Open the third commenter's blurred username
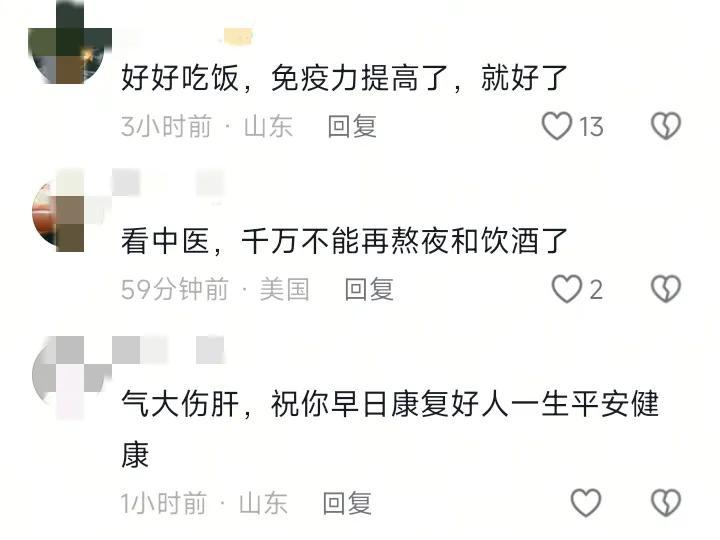This screenshot has height=540, width=720. [168, 350]
